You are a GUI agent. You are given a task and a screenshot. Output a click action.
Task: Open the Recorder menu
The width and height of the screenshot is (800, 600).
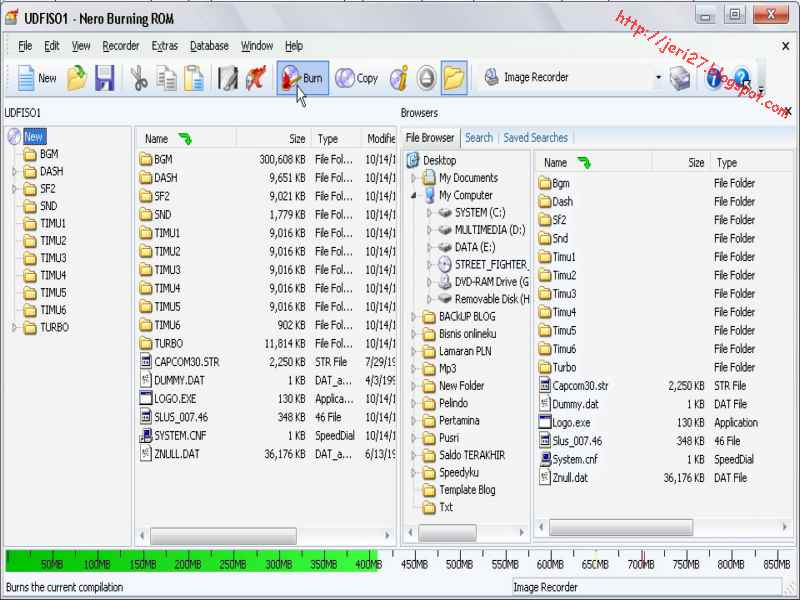120,46
